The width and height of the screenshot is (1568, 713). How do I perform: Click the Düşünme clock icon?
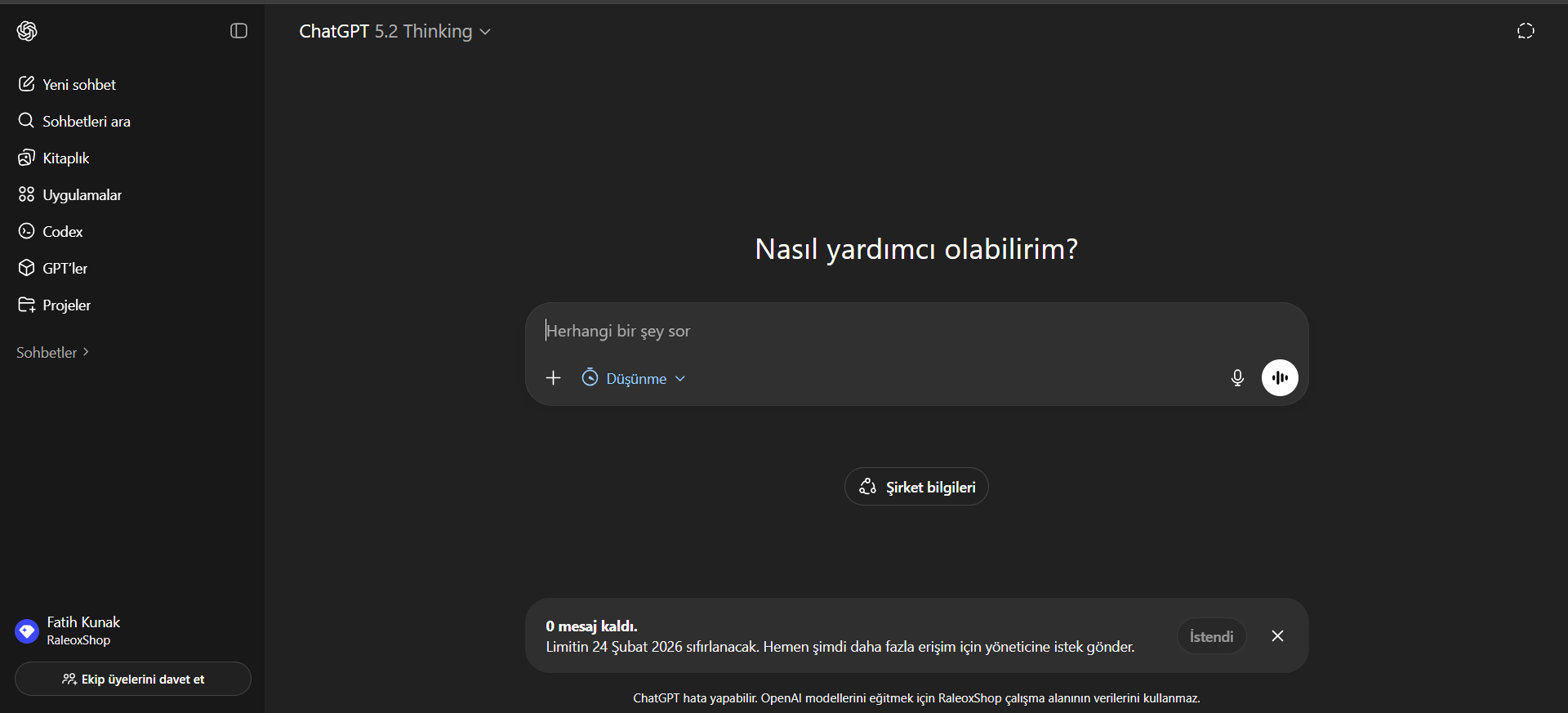tap(590, 377)
